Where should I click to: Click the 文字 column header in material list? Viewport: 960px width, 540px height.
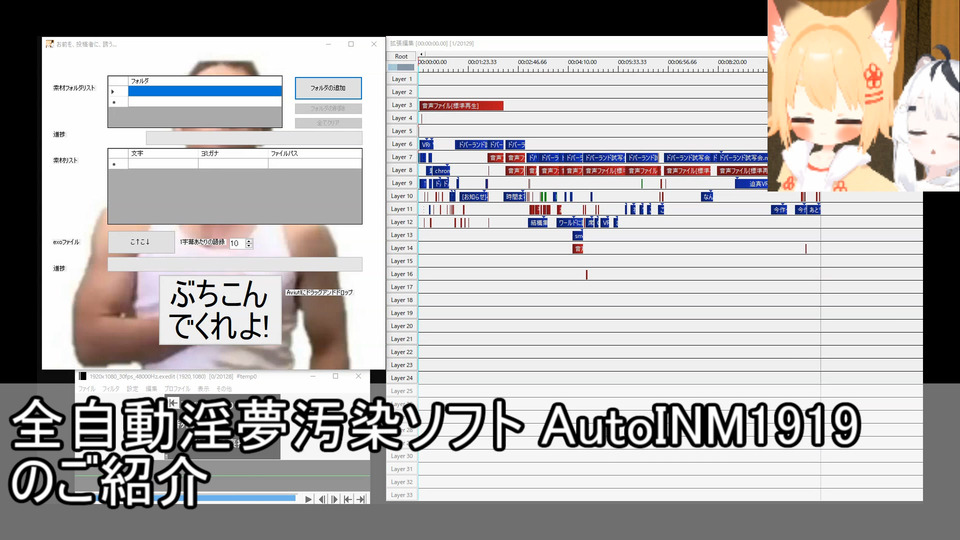[x=163, y=154]
